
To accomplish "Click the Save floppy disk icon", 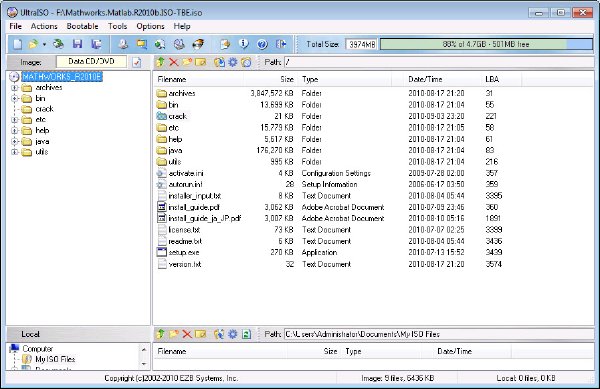I will coord(78,44).
